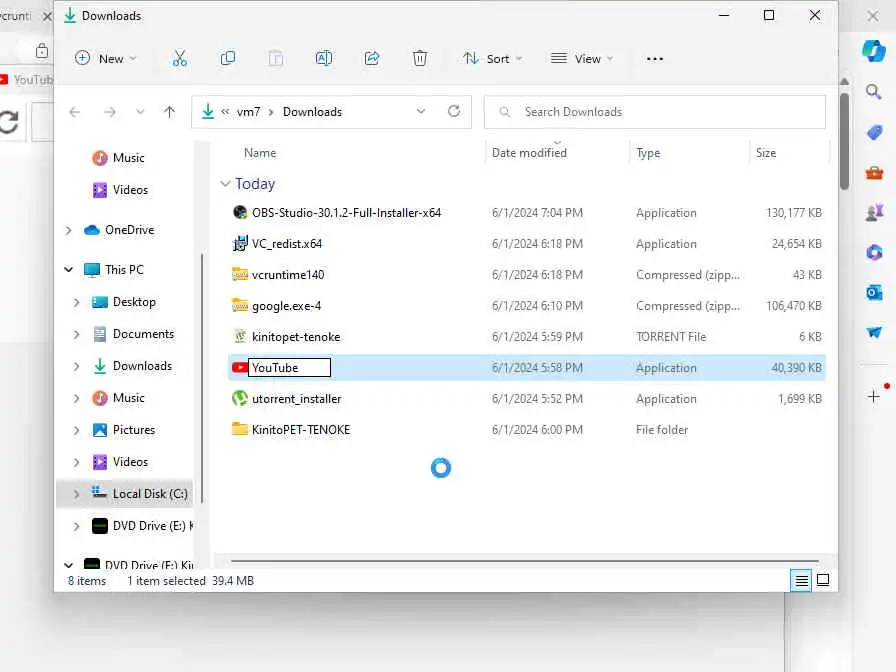Click the YouTube rename text box
This screenshot has height=672, width=896.
click(x=289, y=367)
